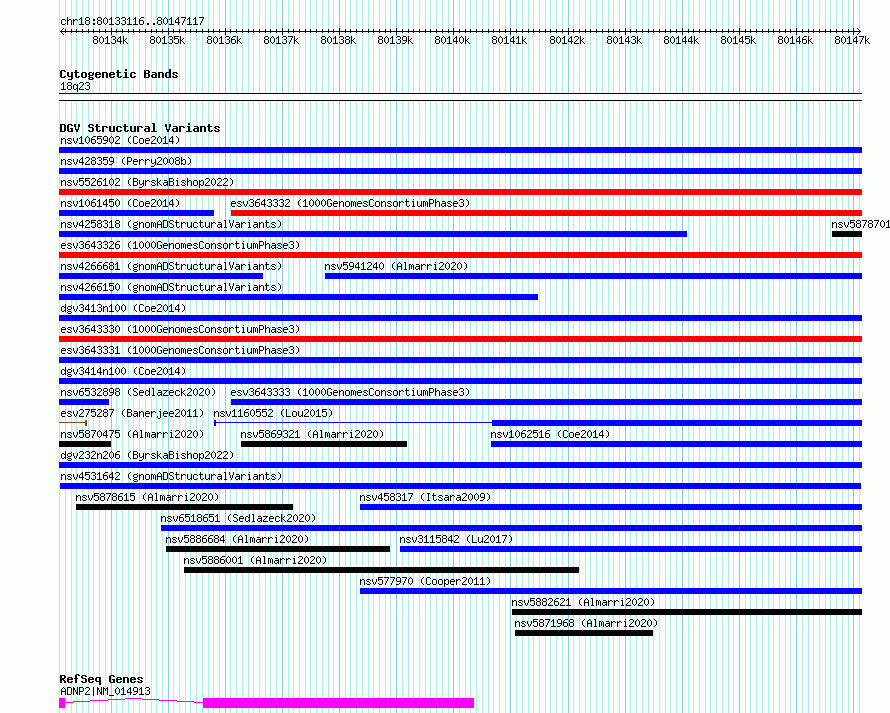
Task: Click nsv577970 (Cooper2011) variant label
Action: tap(425, 581)
